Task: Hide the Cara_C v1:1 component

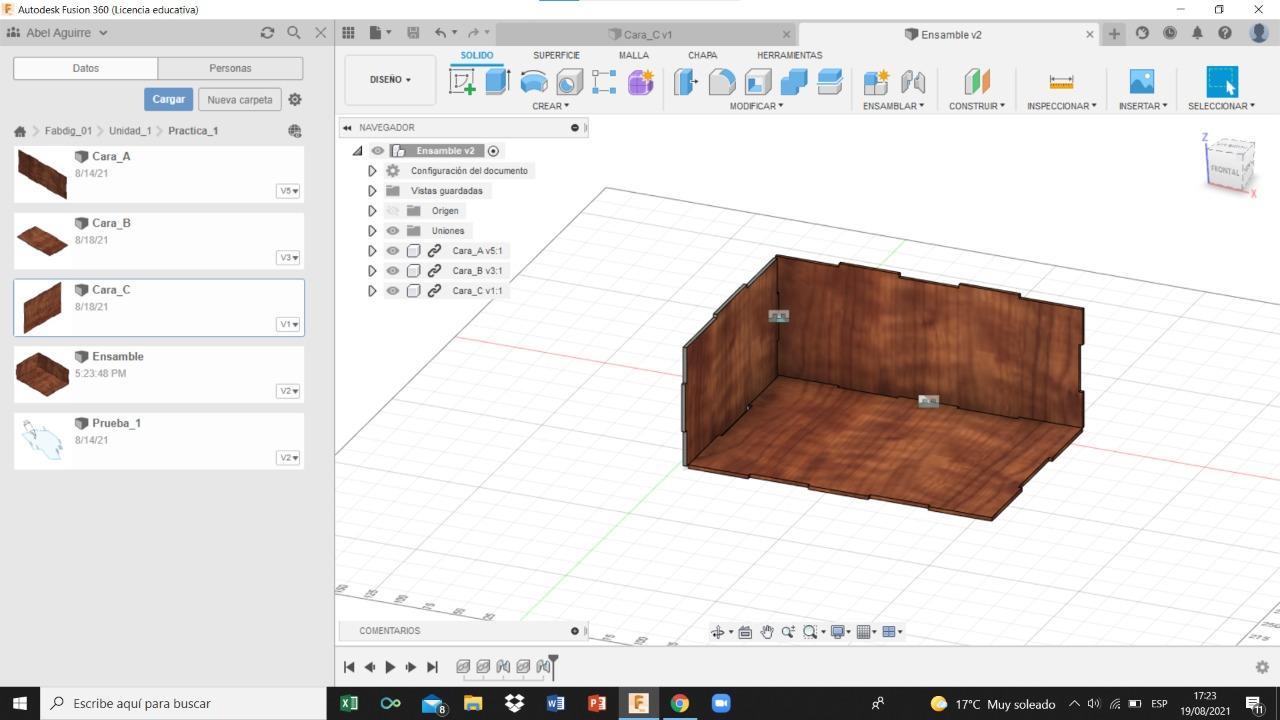Action: (x=393, y=291)
